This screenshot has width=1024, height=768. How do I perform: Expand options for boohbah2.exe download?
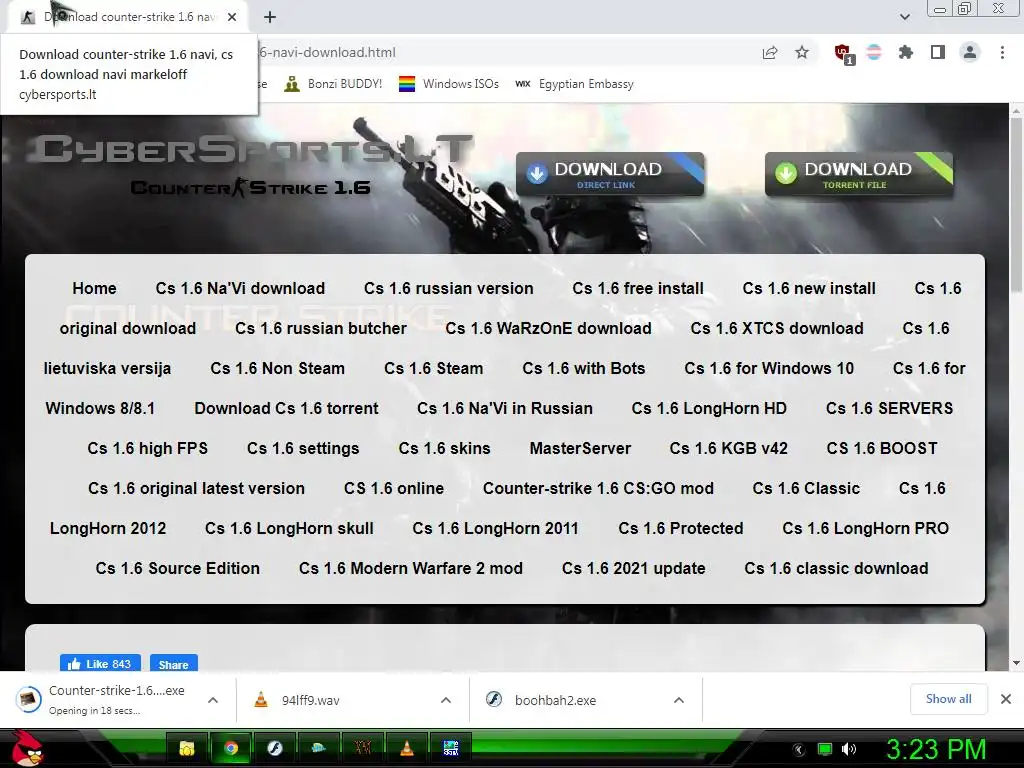click(x=679, y=700)
